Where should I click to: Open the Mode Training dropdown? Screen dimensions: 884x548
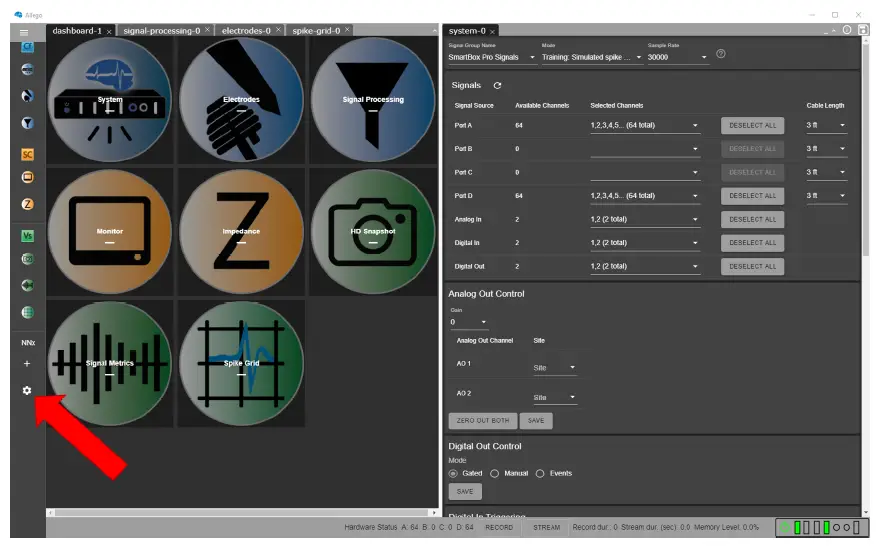click(591, 58)
